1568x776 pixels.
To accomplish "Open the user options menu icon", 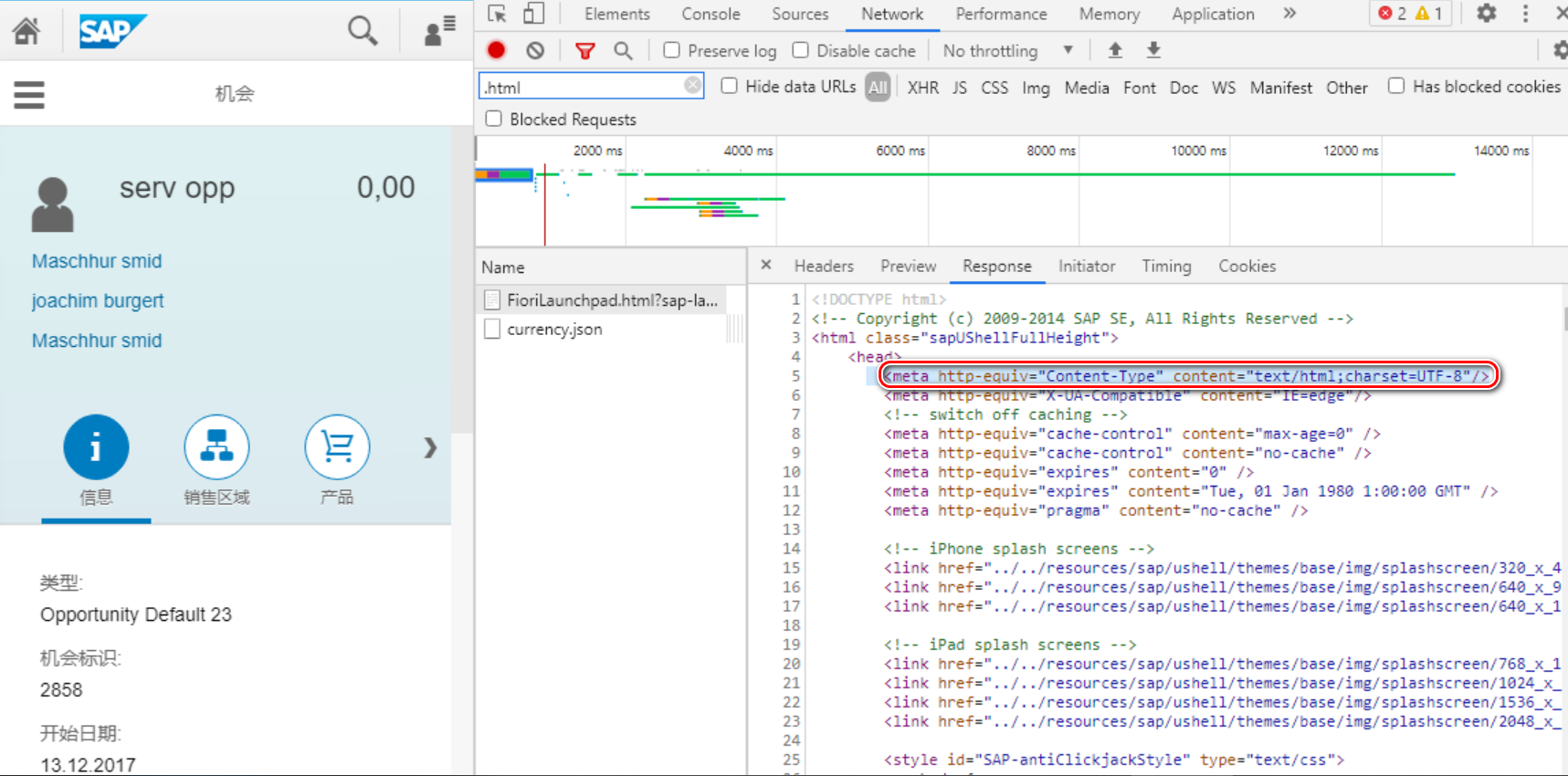I will pos(440,31).
